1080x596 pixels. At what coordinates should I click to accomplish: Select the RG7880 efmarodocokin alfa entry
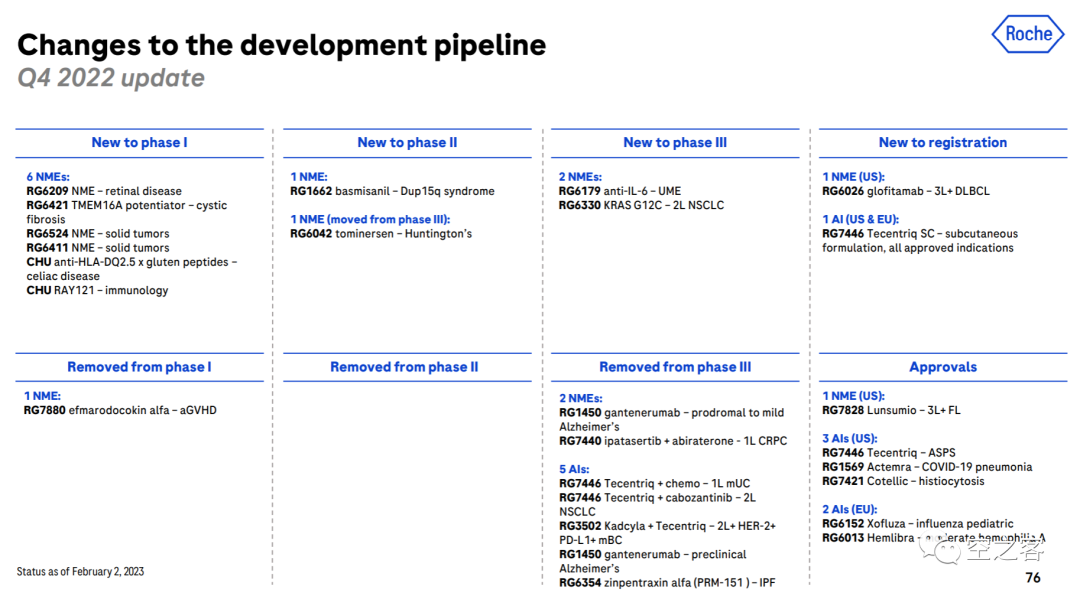tap(120, 410)
